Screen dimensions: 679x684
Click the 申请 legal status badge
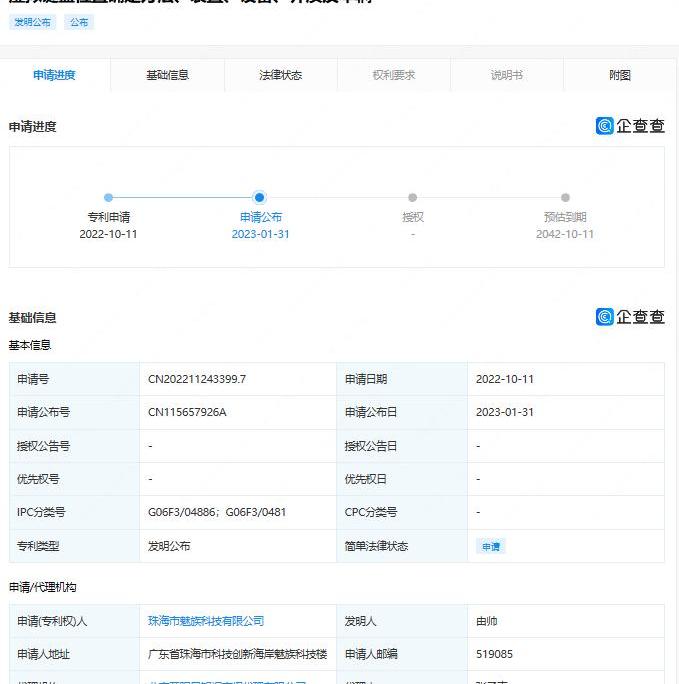[491, 546]
